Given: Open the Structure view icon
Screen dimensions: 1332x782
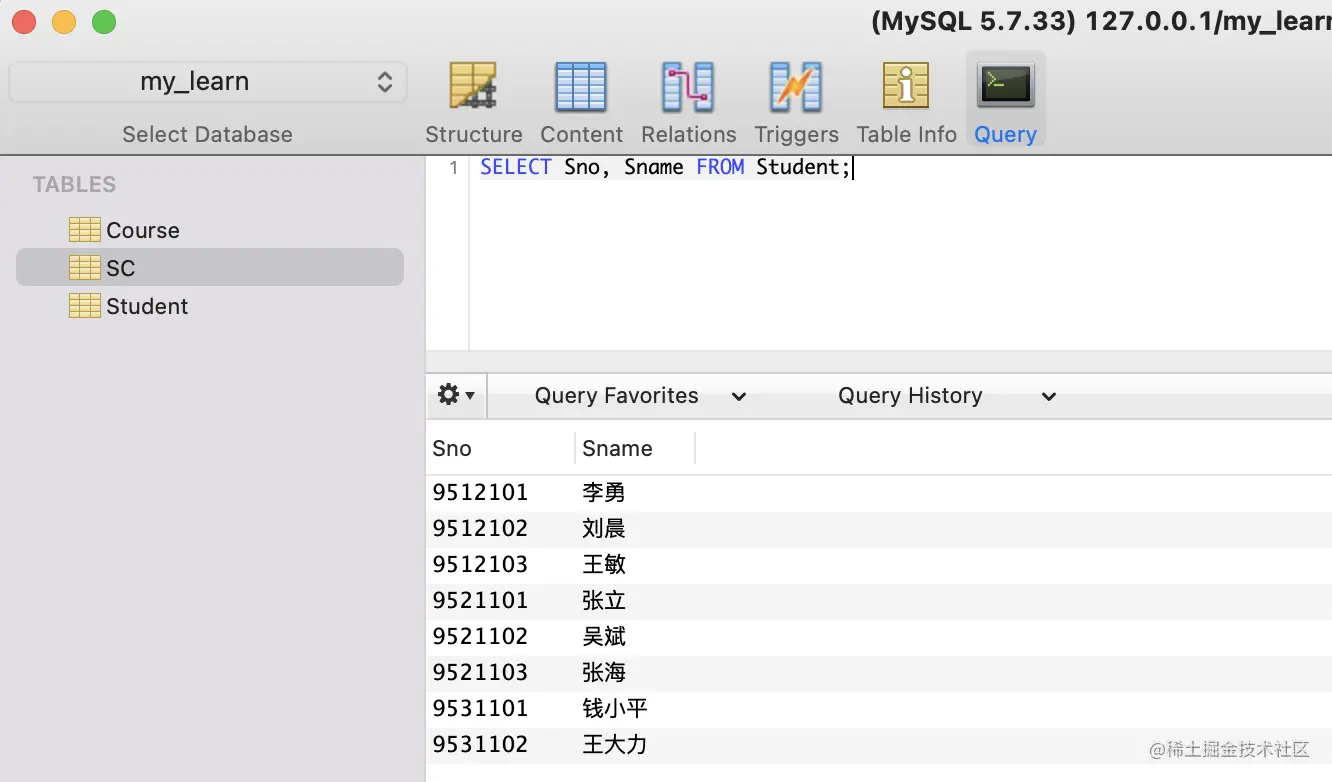Looking at the screenshot, I should 473,88.
